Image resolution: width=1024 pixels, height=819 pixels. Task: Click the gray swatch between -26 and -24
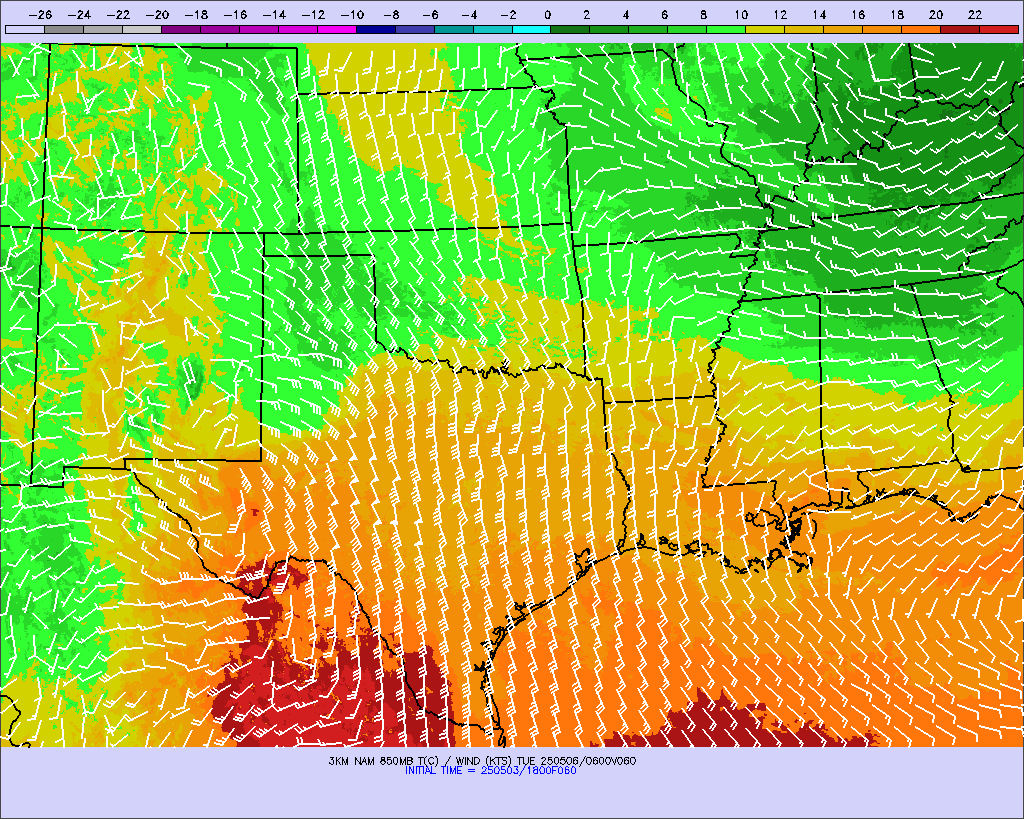click(x=64, y=29)
